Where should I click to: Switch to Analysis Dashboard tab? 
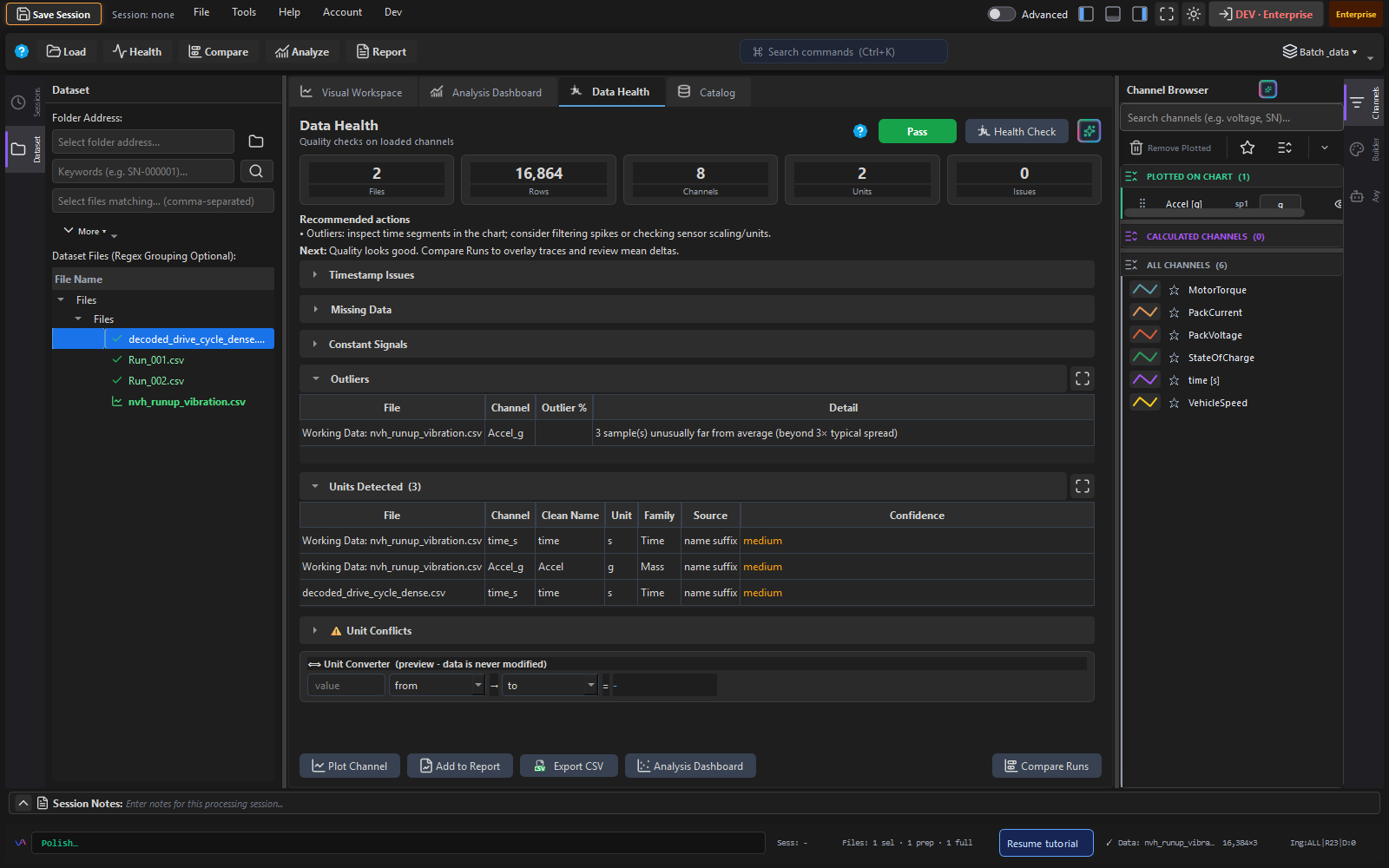pos(486,92)
